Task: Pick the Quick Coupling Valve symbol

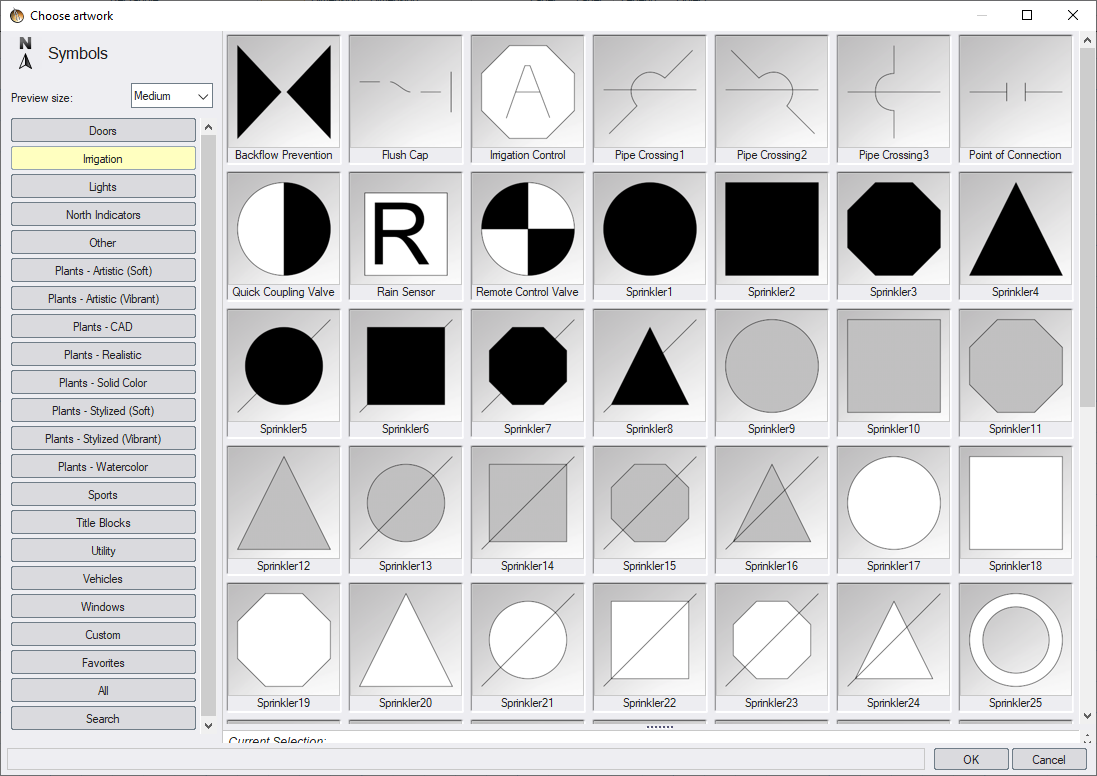Action: click(x=283, y=237)
